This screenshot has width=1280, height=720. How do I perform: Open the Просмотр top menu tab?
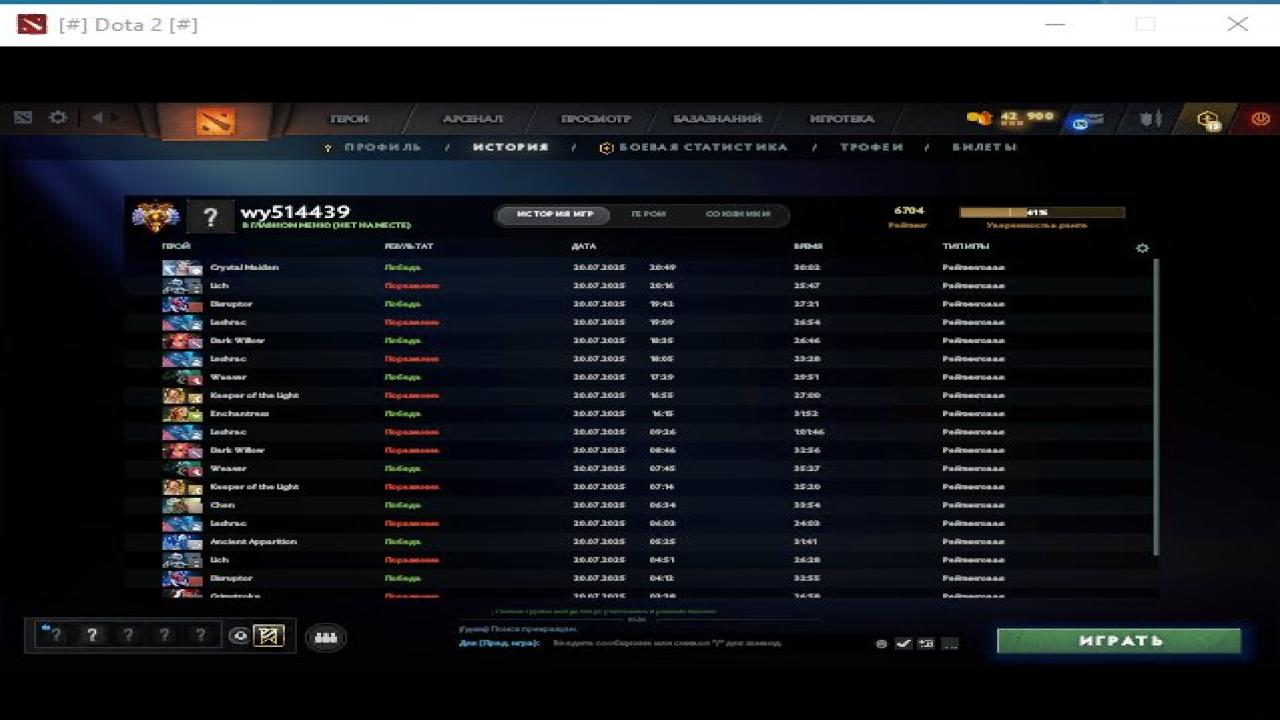tap(596, 118)
